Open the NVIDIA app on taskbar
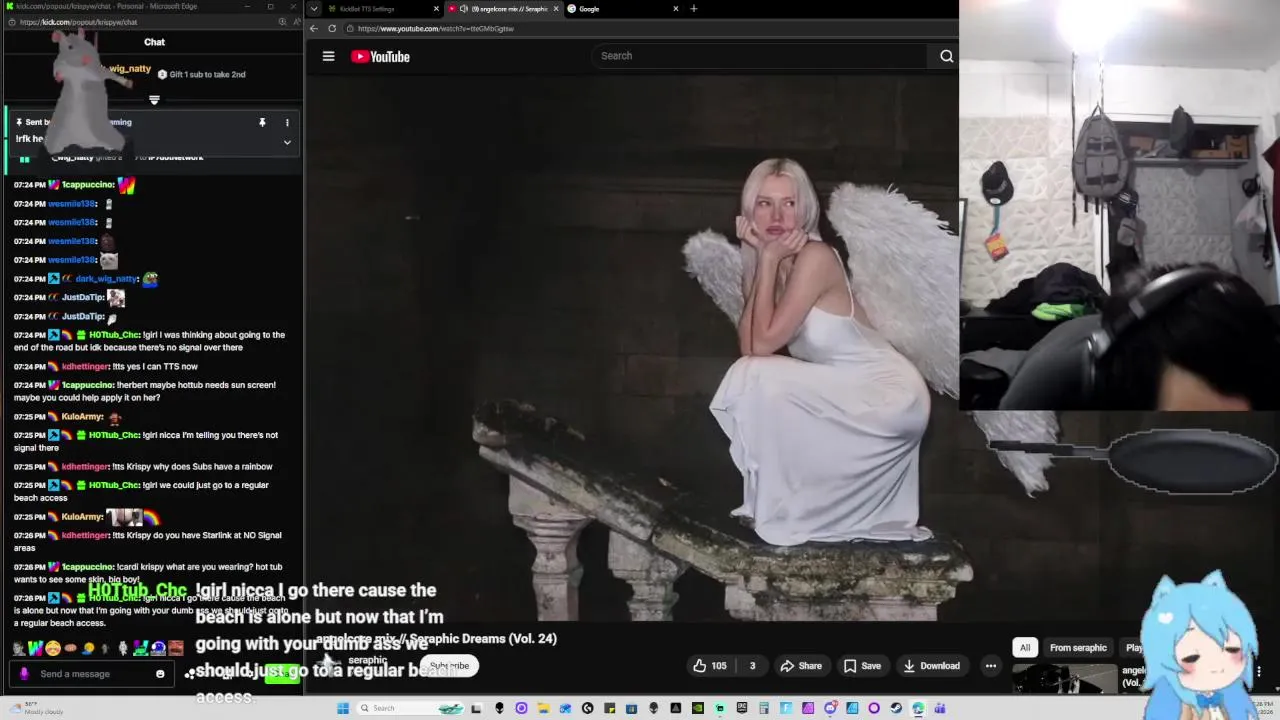 [x=697, y=708]
